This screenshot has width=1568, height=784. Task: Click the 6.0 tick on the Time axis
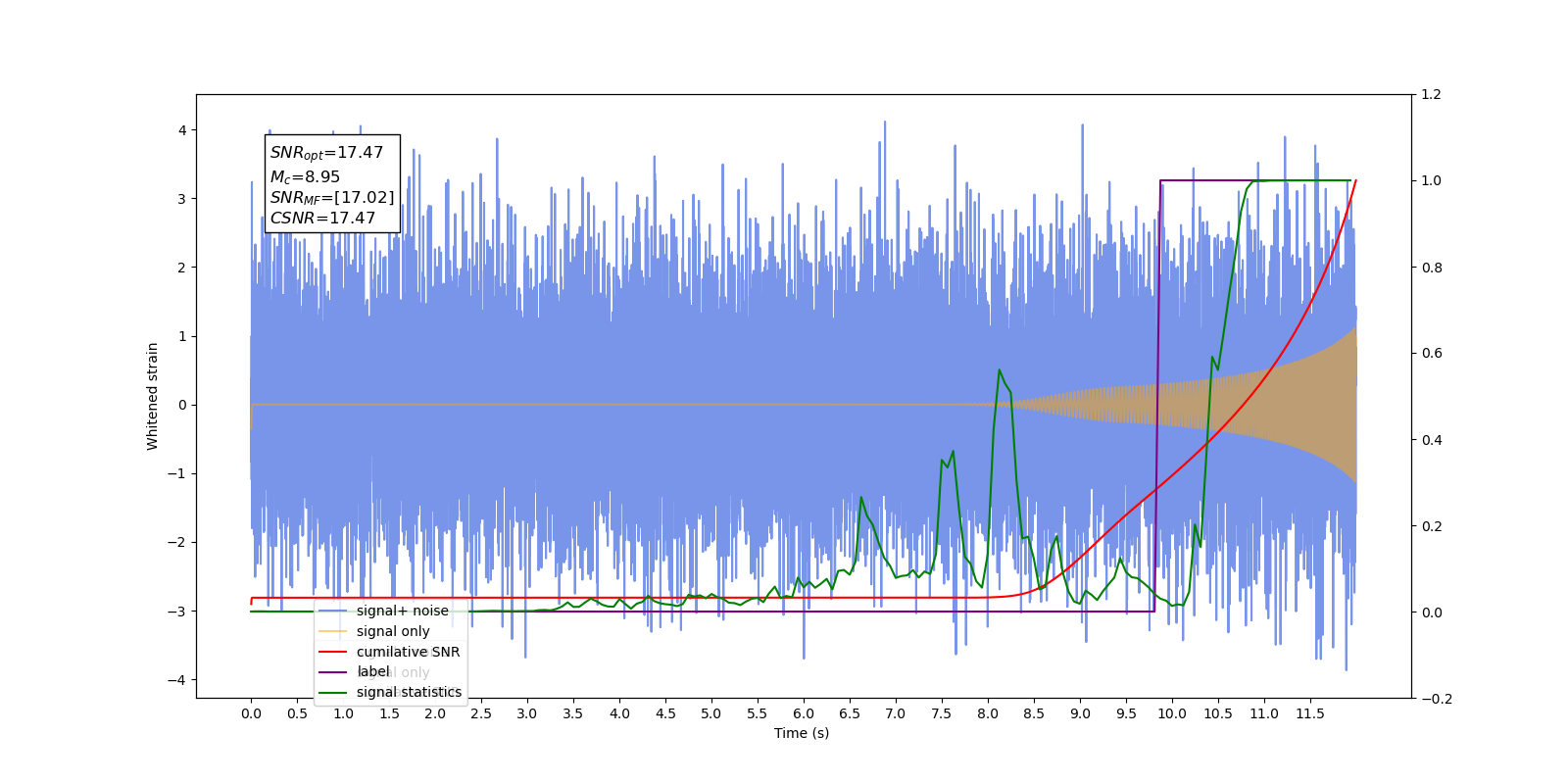click(x=804, y=713)
